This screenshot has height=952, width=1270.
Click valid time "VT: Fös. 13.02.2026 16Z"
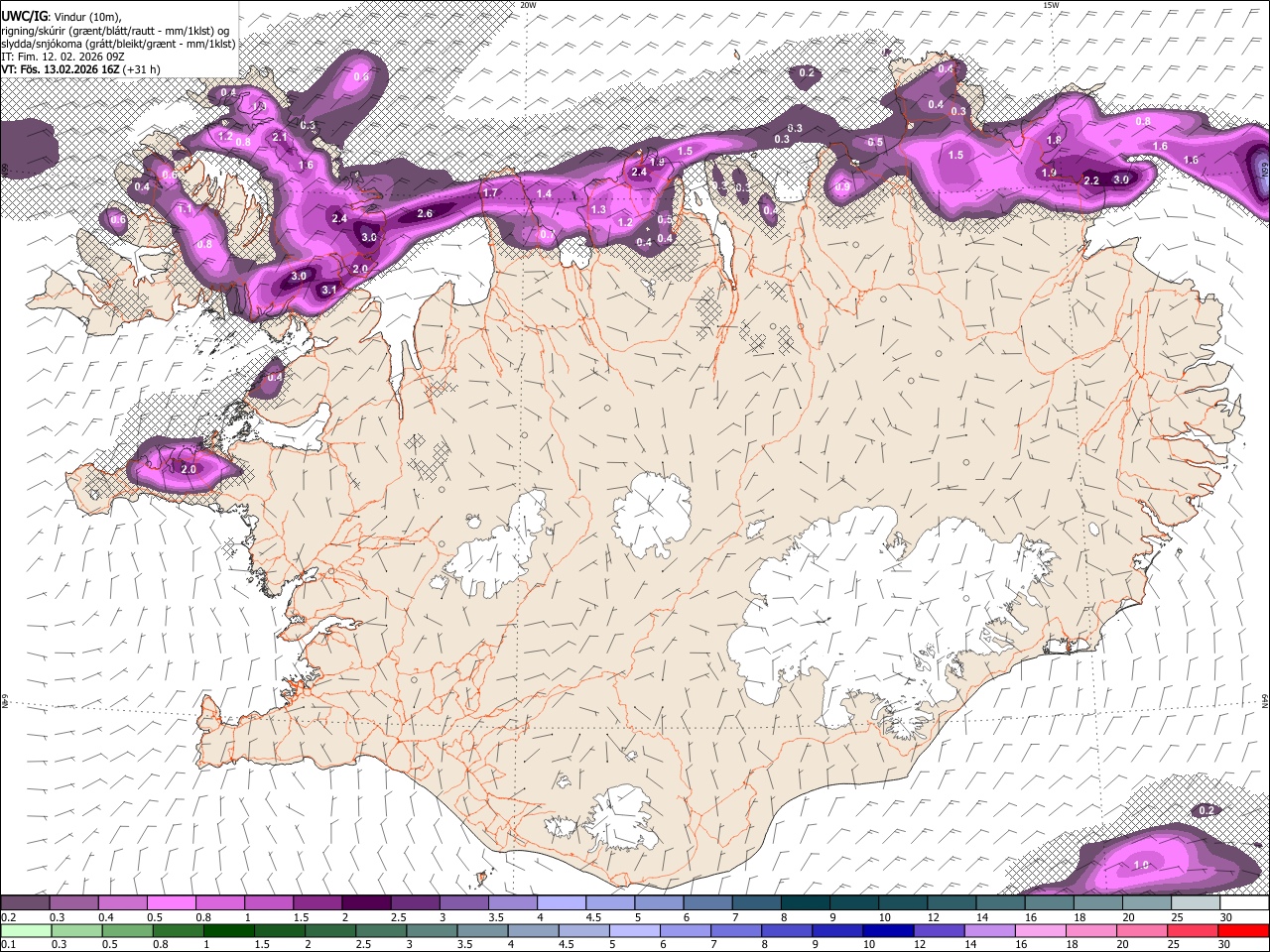[61, 69]
